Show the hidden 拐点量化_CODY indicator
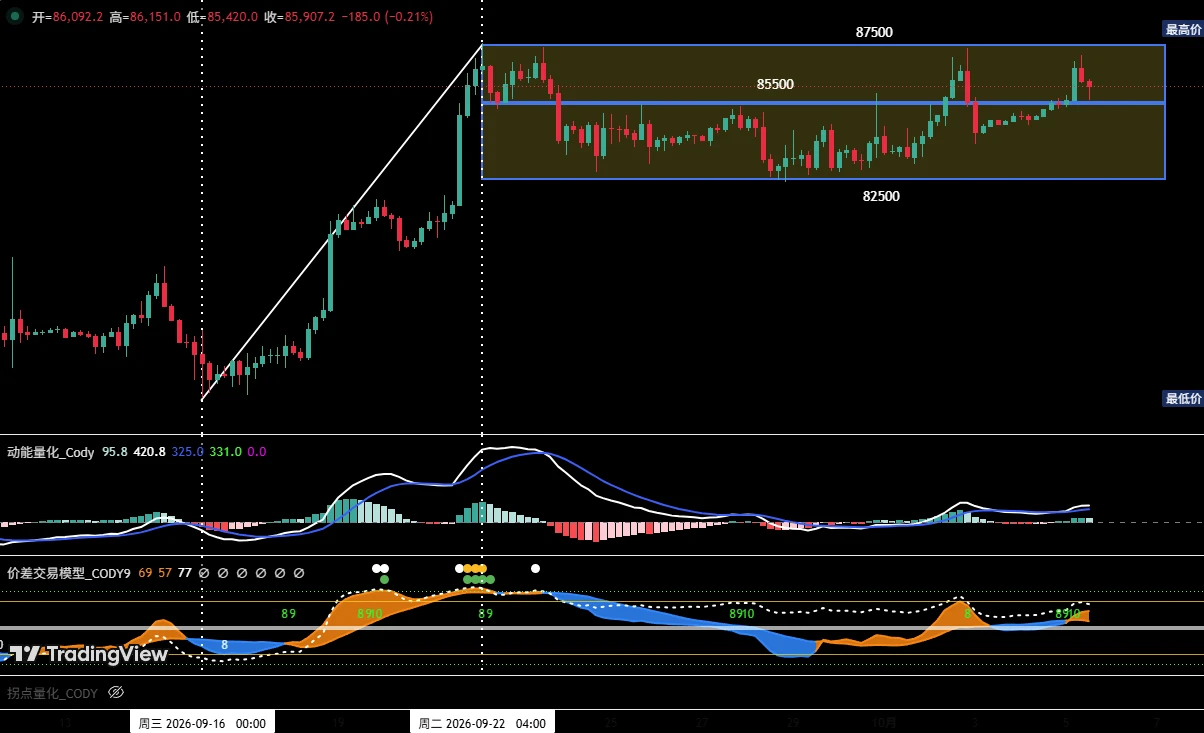1204x733 pixels. [115, 692]
